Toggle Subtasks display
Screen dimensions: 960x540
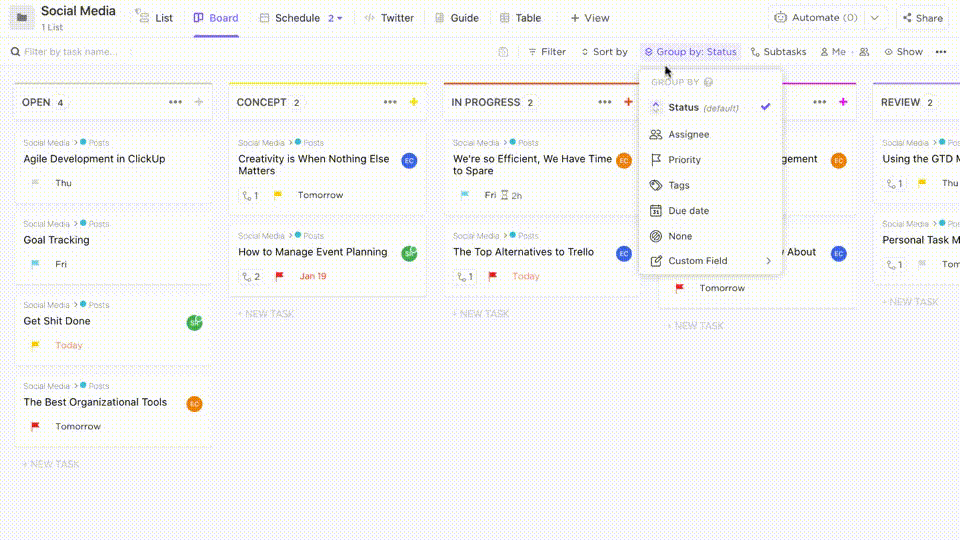778,51
